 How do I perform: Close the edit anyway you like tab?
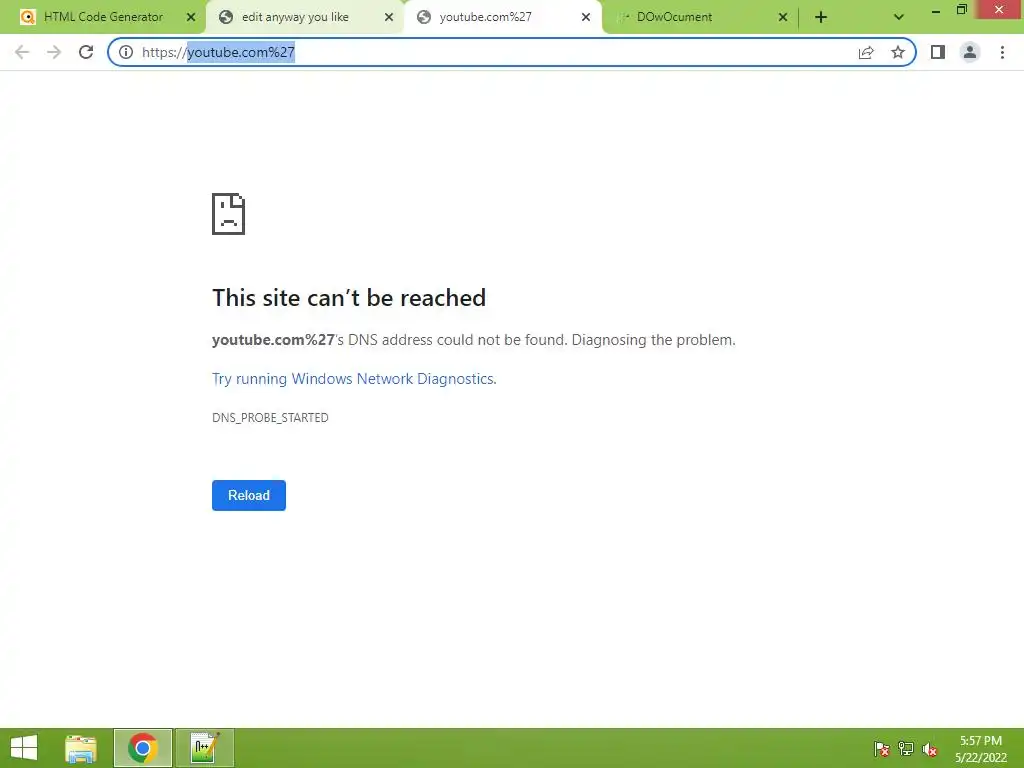click(x=389, y=18)
